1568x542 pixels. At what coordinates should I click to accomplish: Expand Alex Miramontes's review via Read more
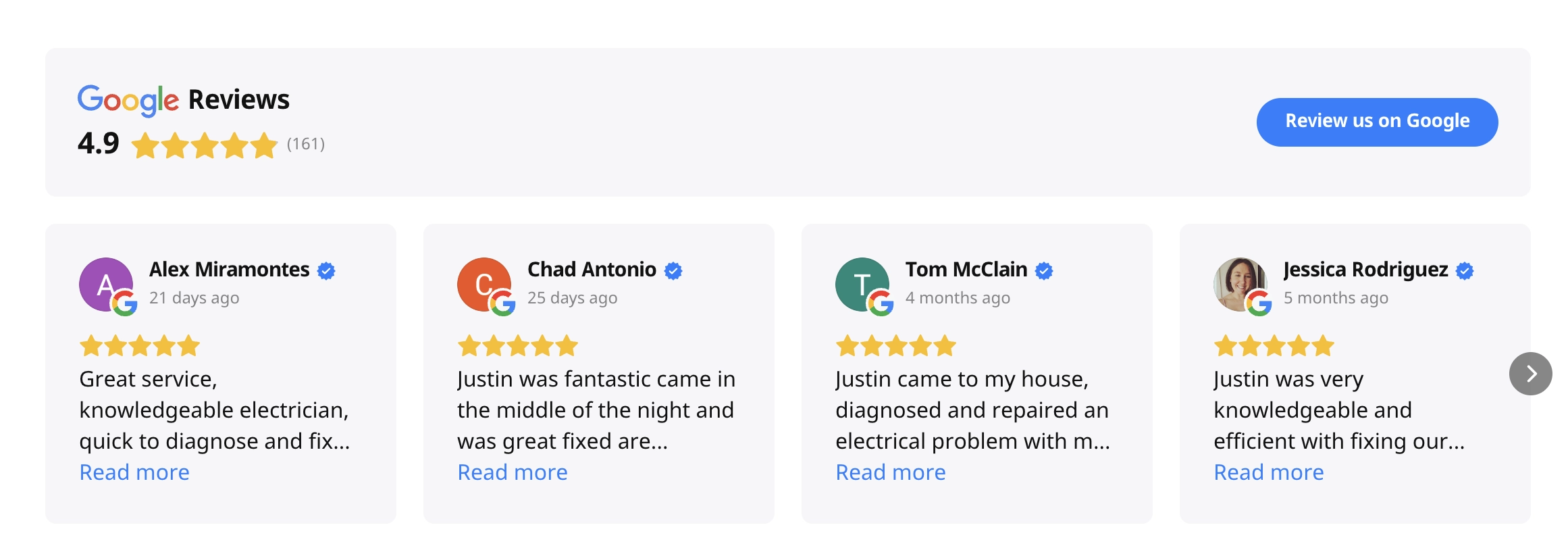click(134, 472)
